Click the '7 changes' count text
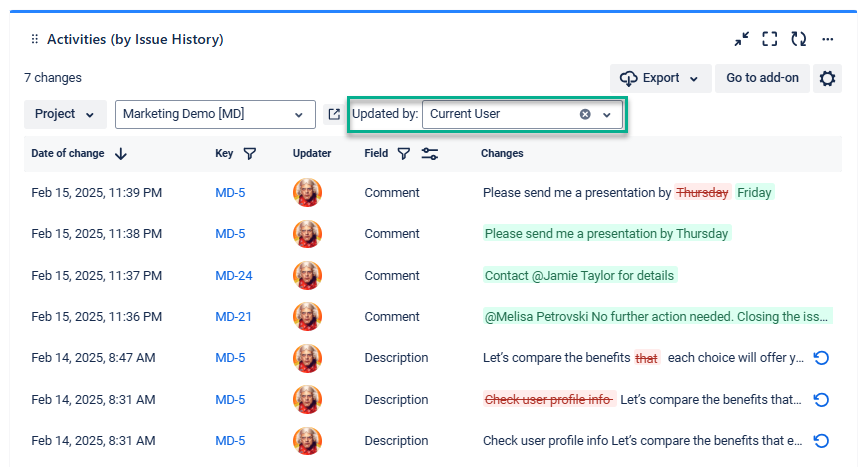This screenshot has width=865, height=467. click(x=53, y=78)
